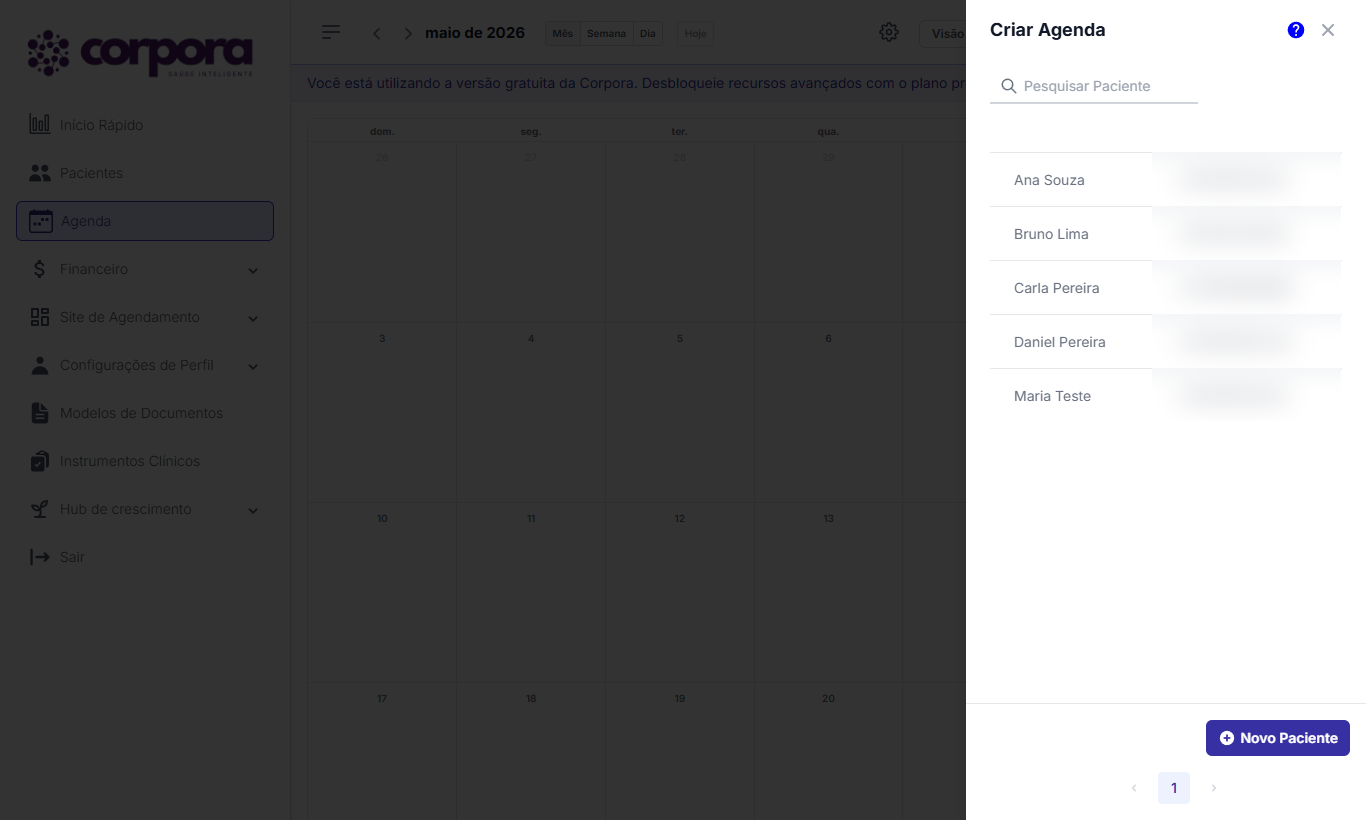Click the Sair exit arrow icon

pyautogui.click(x=40, y=557)
